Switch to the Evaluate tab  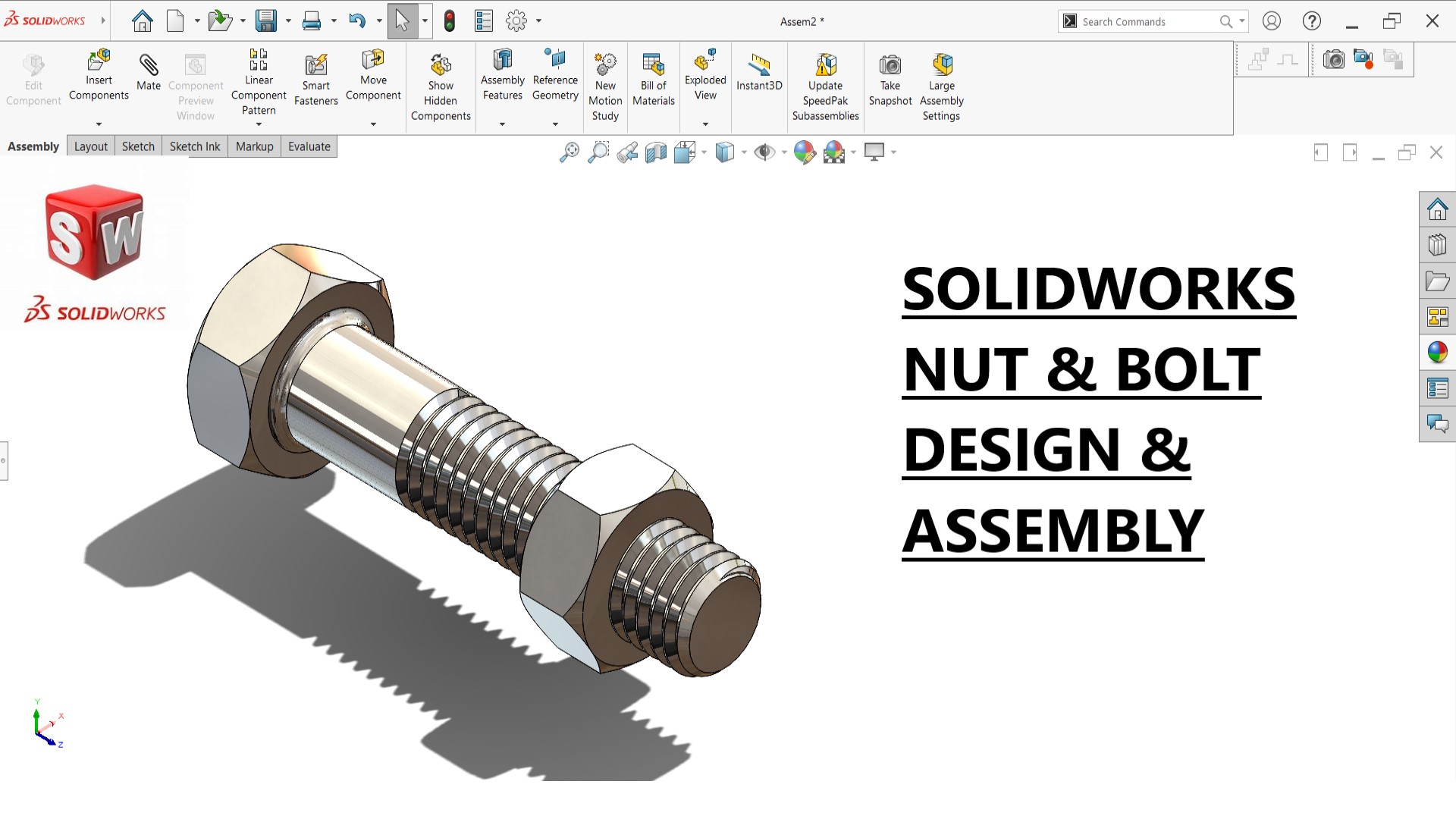[309, 146]
